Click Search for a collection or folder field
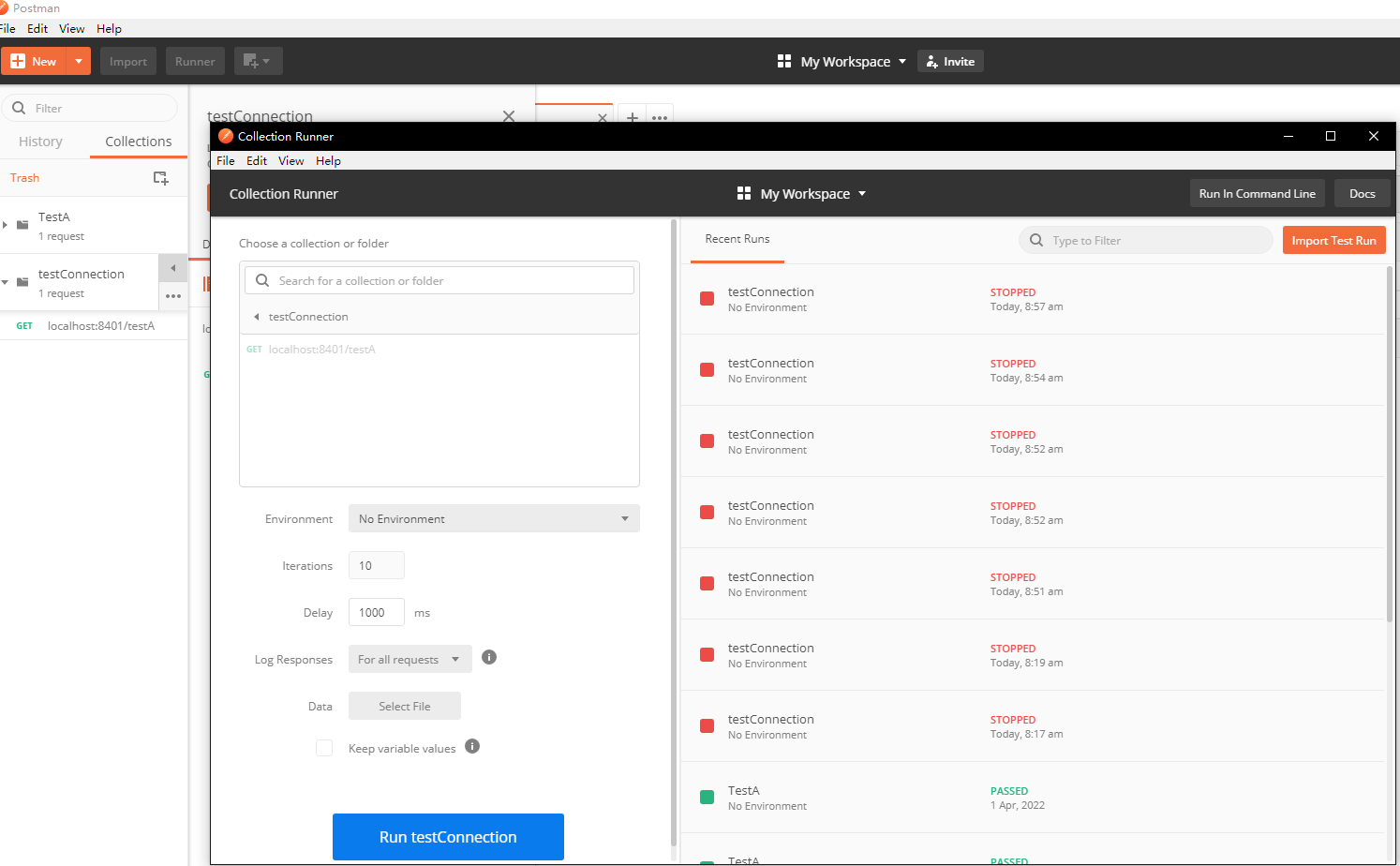1400x866 pixels. (439, 280)
